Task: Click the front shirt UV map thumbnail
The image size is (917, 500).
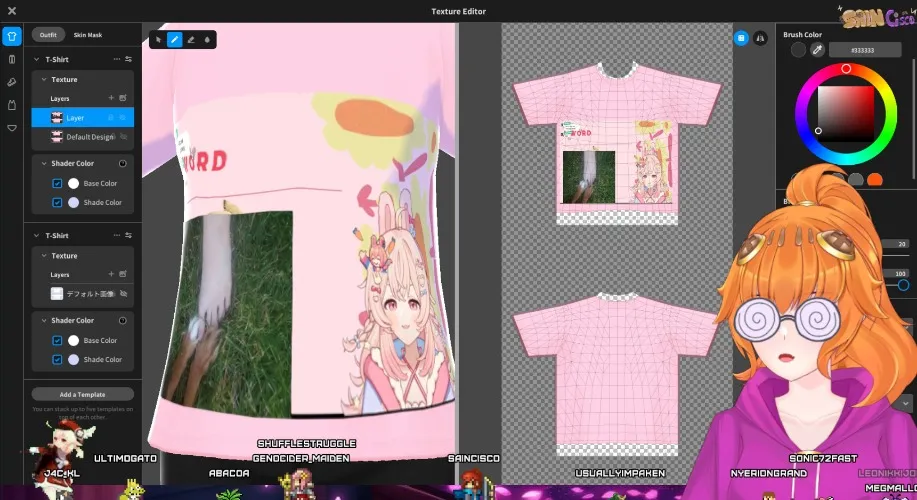Action: (617, 144)
